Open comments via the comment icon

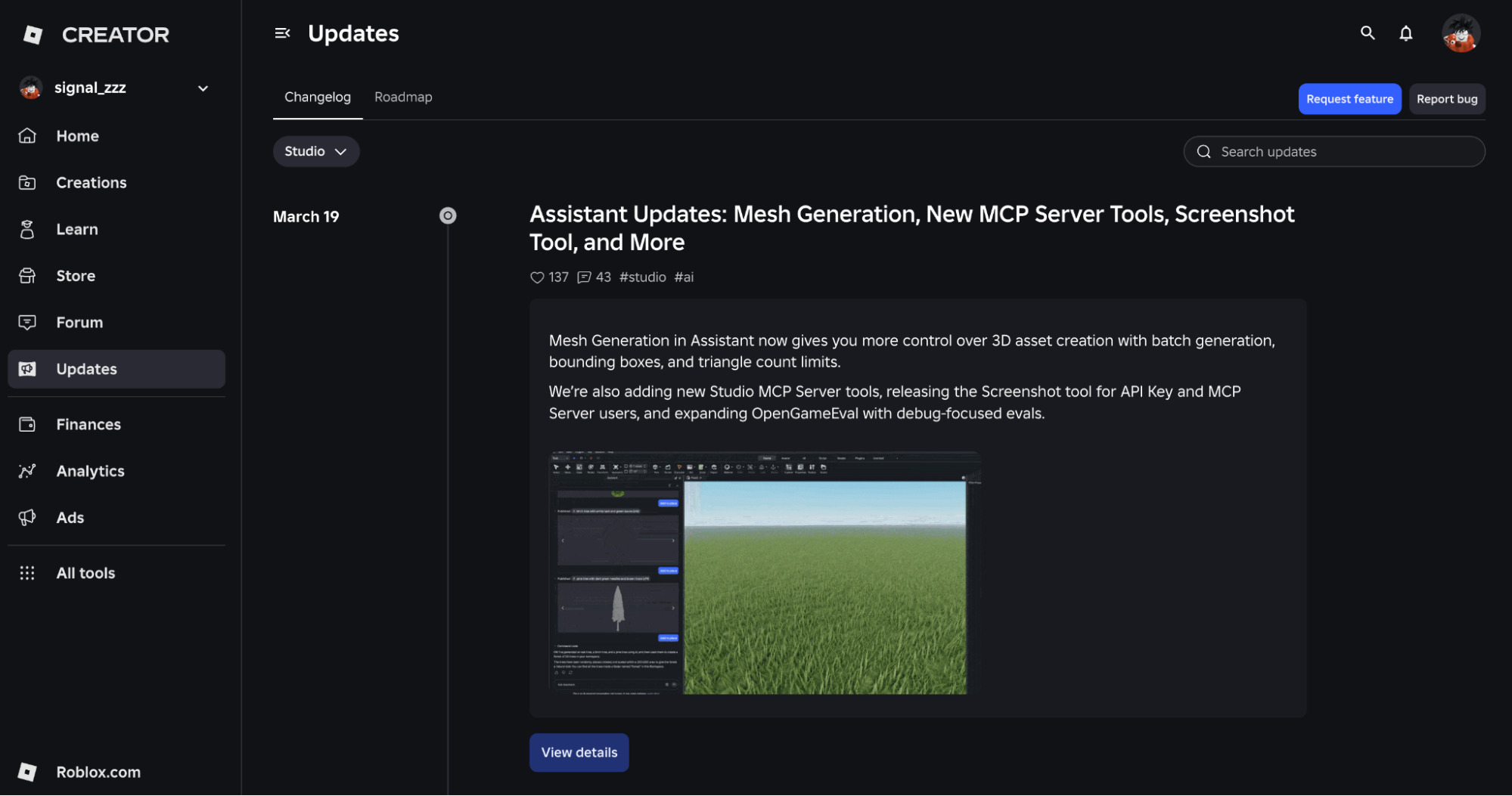coord(584,277)
